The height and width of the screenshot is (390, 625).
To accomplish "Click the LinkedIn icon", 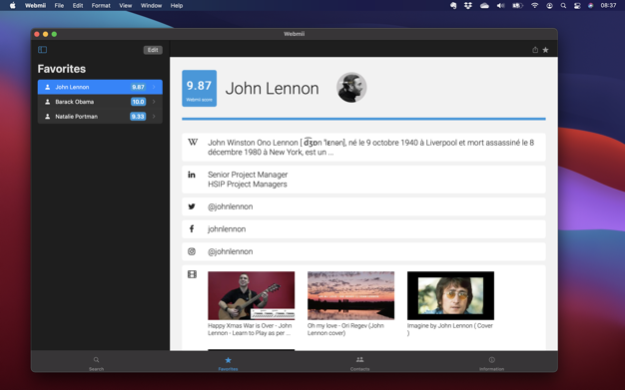I will point(192,174).
